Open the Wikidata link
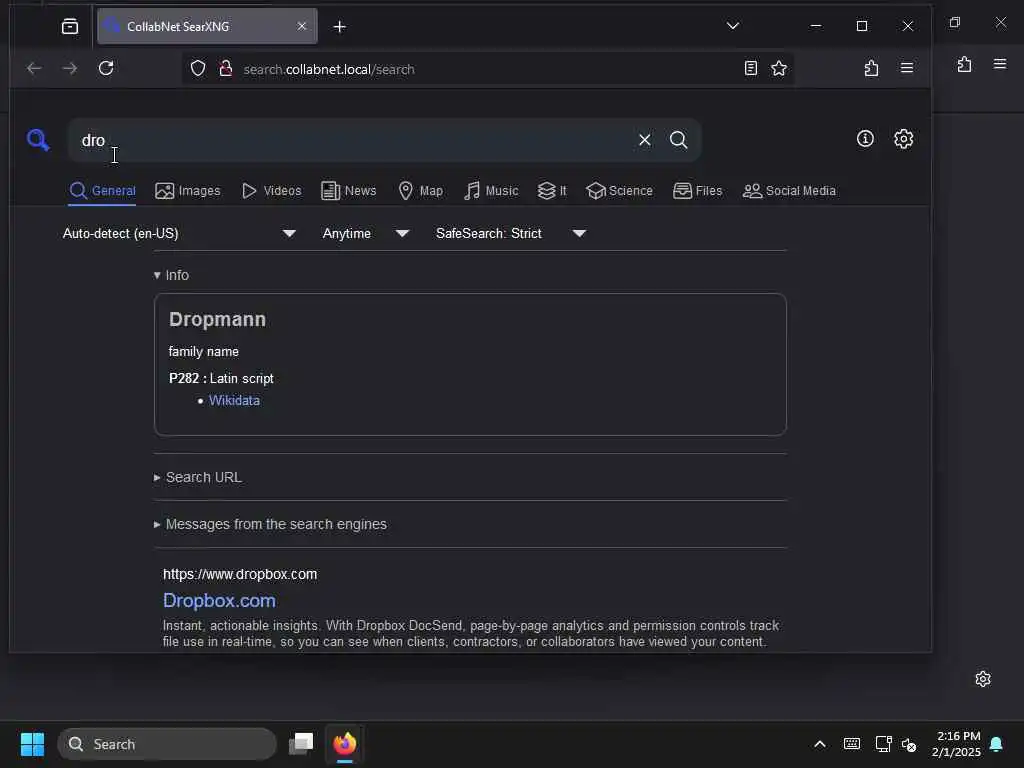 (x=234, y=400)
